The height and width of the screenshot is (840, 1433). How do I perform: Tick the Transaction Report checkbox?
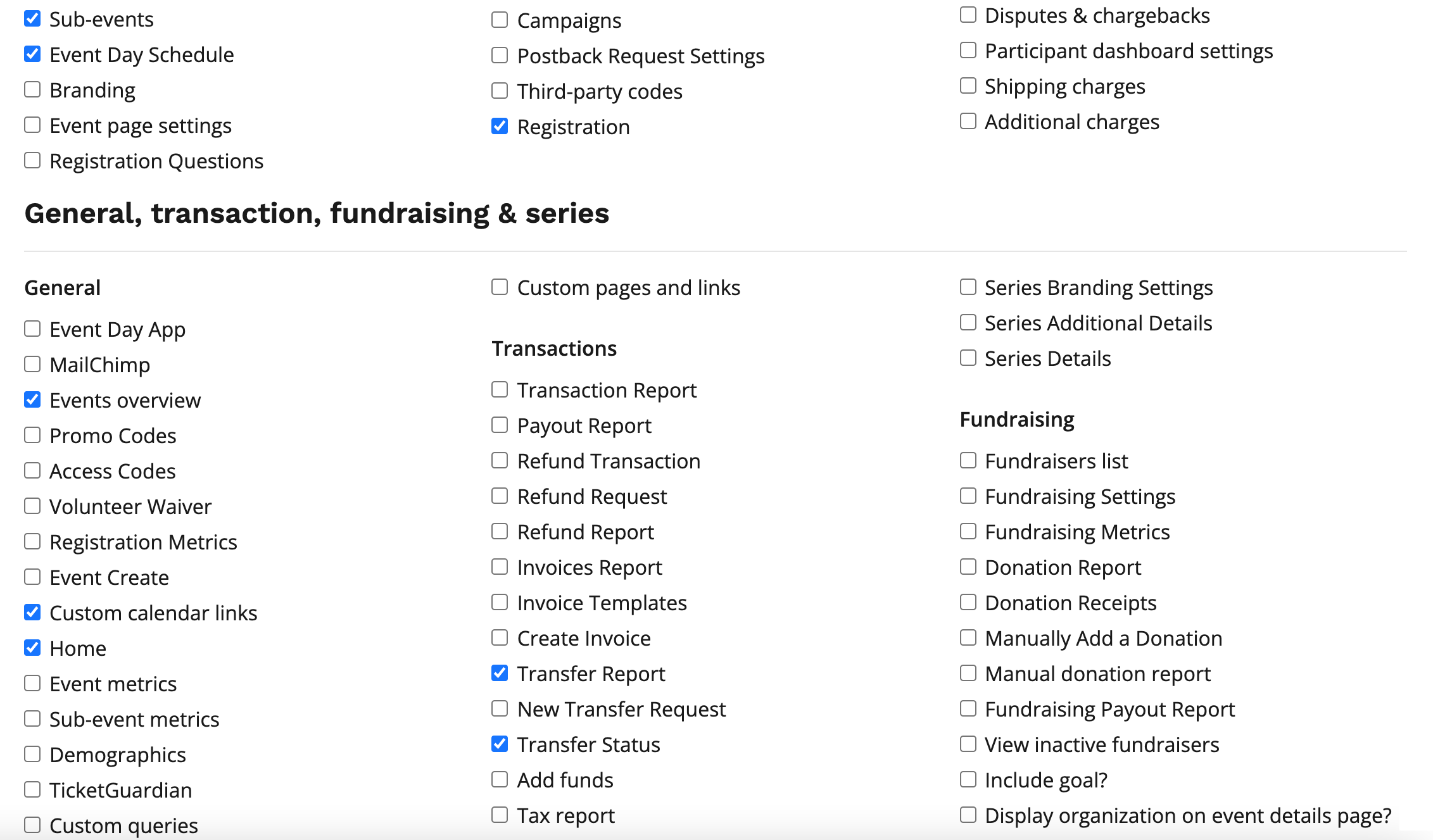click(x=500, y=390)
